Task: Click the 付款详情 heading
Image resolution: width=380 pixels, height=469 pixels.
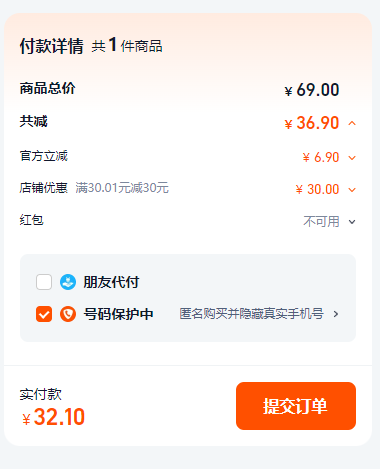Action: click(52, 46)
